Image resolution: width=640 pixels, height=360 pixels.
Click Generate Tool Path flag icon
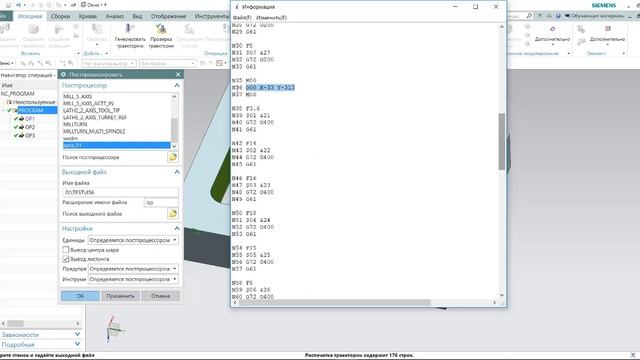[130, 28]
